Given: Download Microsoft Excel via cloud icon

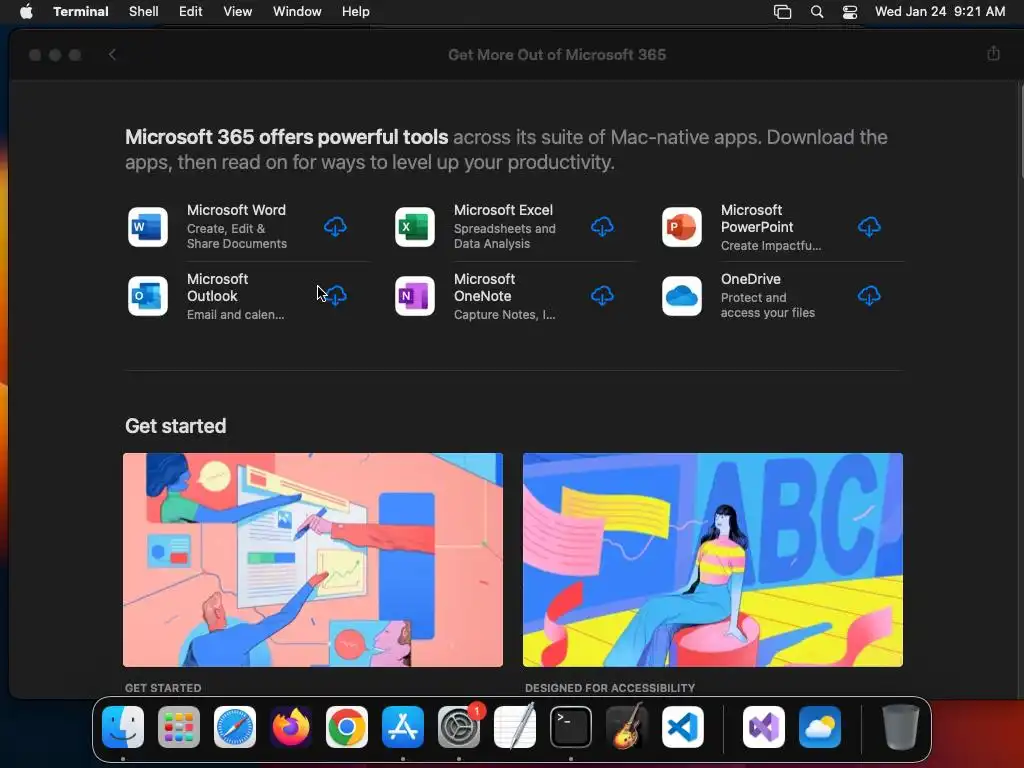Looking at the screenshot, I should point(602,227).
